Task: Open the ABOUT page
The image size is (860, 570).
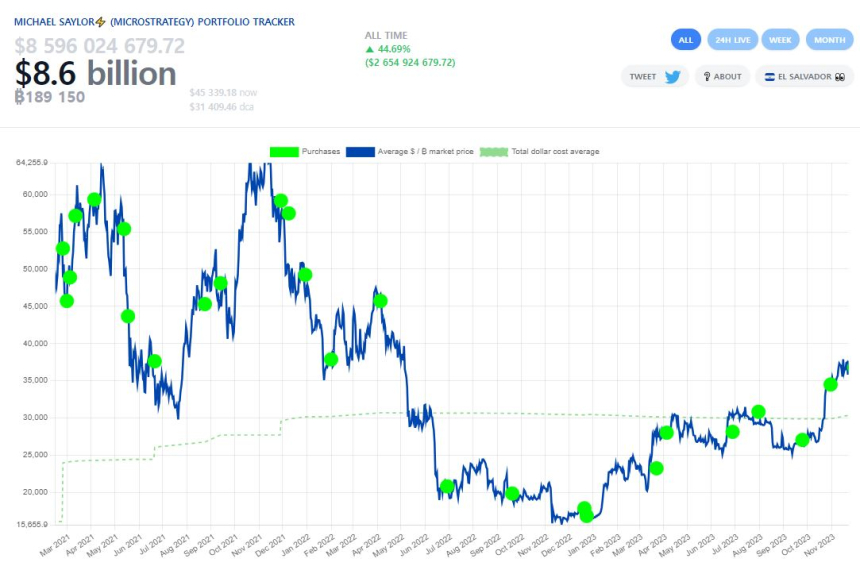Action: point(721,77)
